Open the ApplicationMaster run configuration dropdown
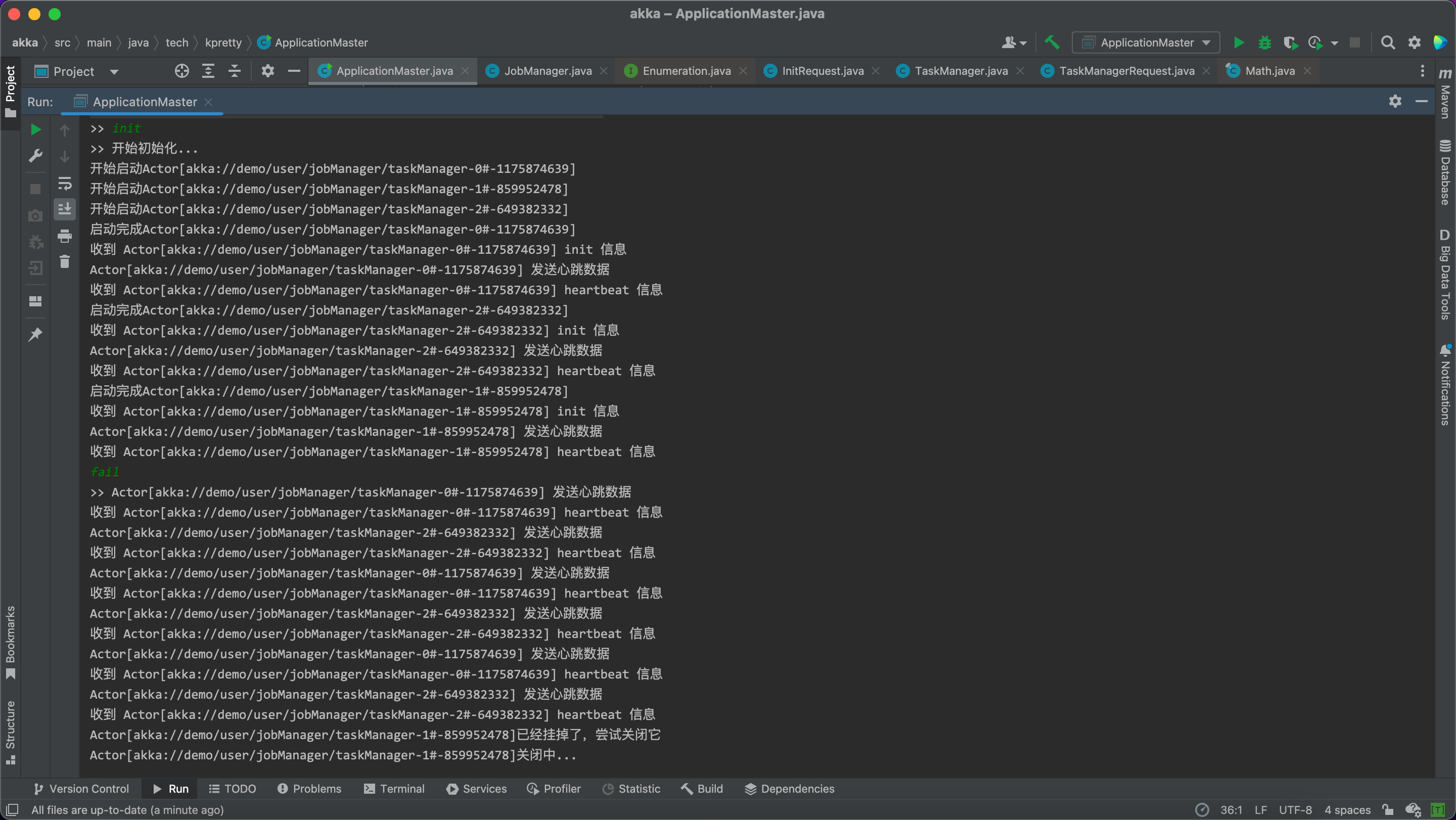The image size is (1456, 820). tap(1145, 42)
